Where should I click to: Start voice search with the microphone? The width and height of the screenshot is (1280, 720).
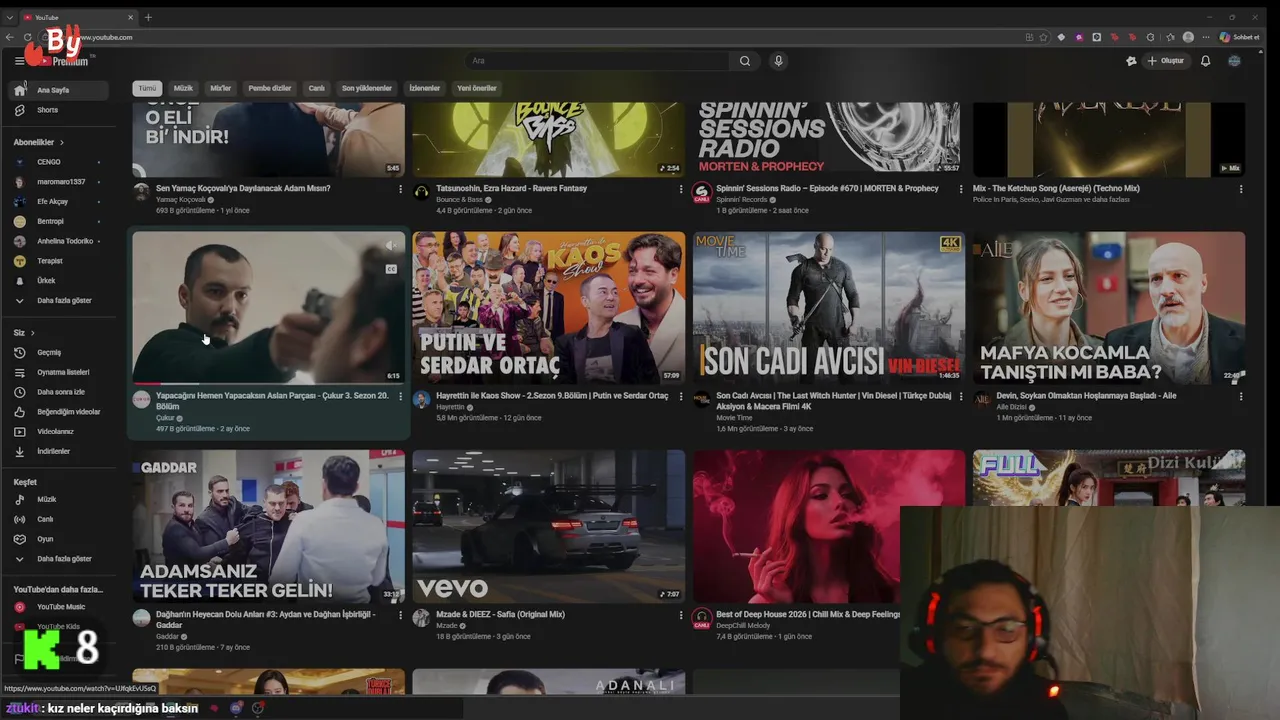(778, 61)
